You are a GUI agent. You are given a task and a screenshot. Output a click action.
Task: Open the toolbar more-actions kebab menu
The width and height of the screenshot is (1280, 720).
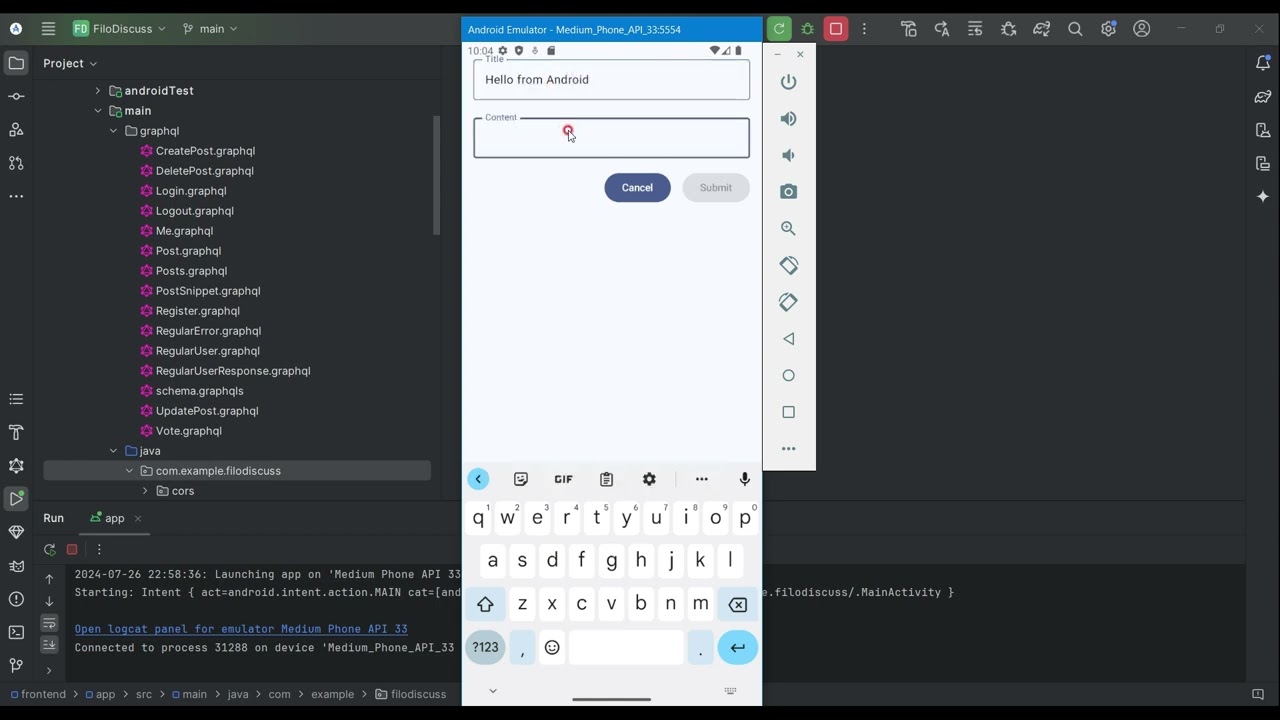(x=865, y=29)
